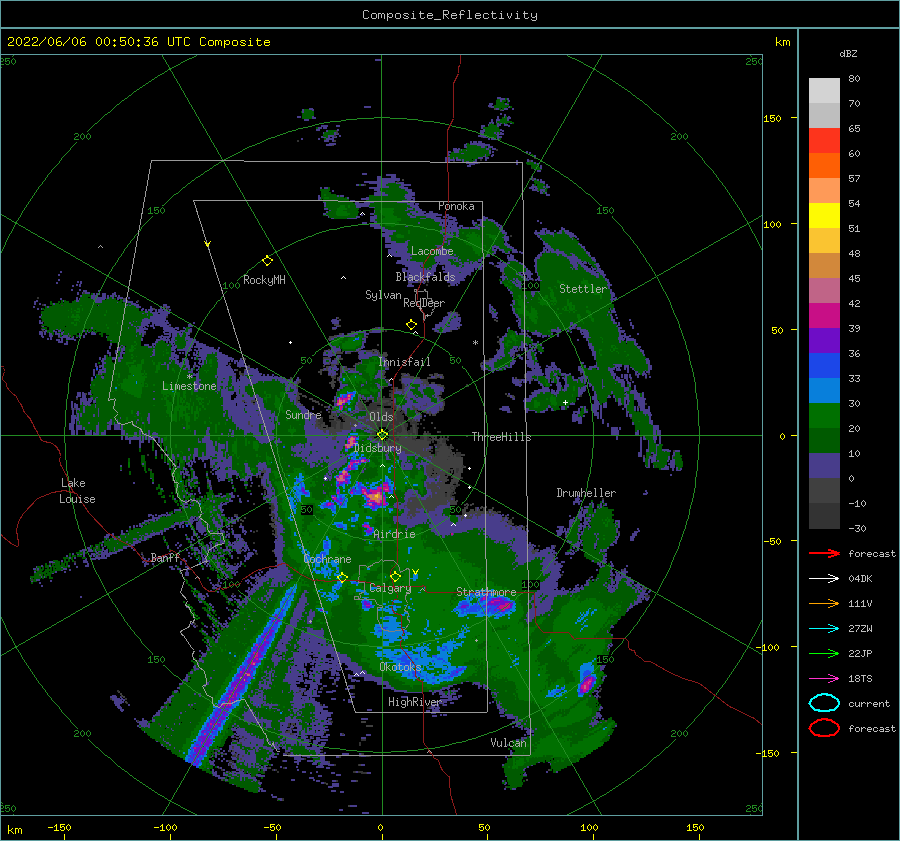
Task: Click the 80 value in dBZ legend
Action: [854, 78]
